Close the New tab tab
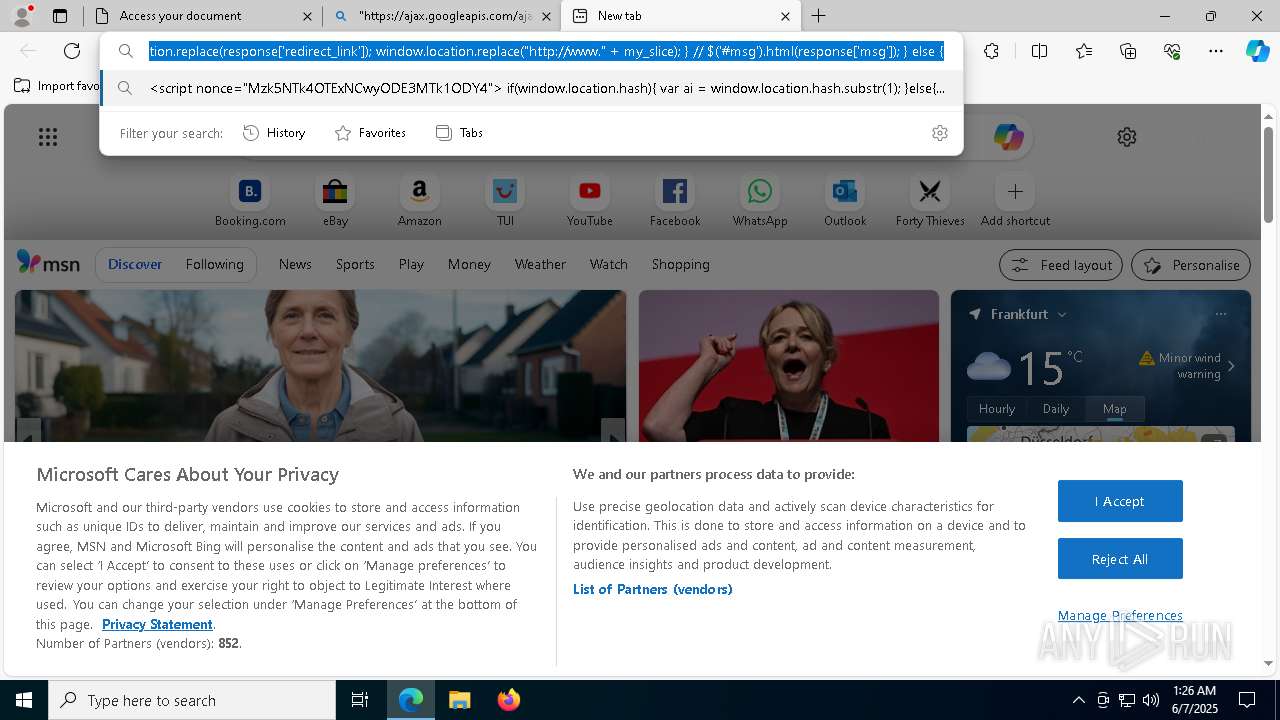Viewport: 1280px width, 720px height. (785, 16)
